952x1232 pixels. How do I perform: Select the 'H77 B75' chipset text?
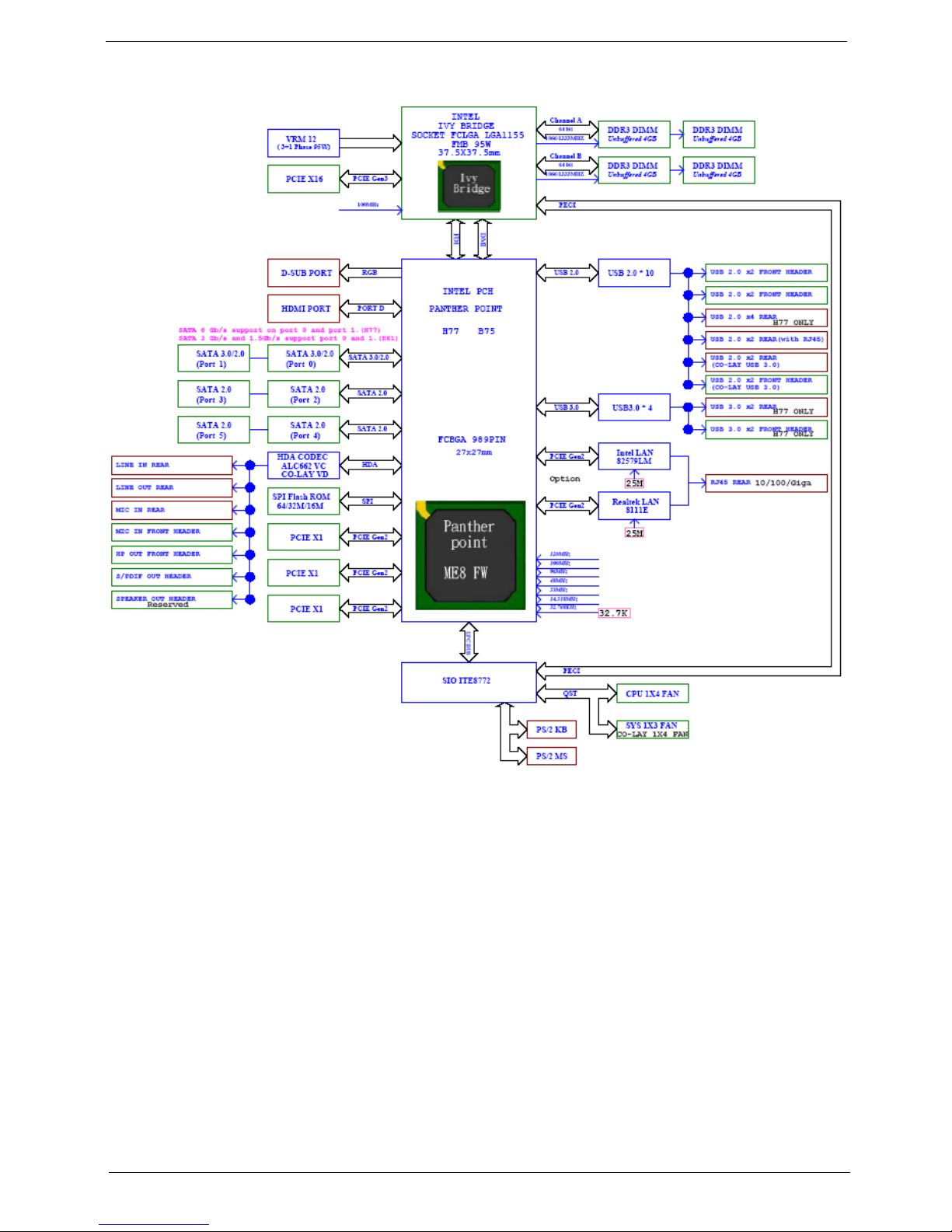coord(469,331)
